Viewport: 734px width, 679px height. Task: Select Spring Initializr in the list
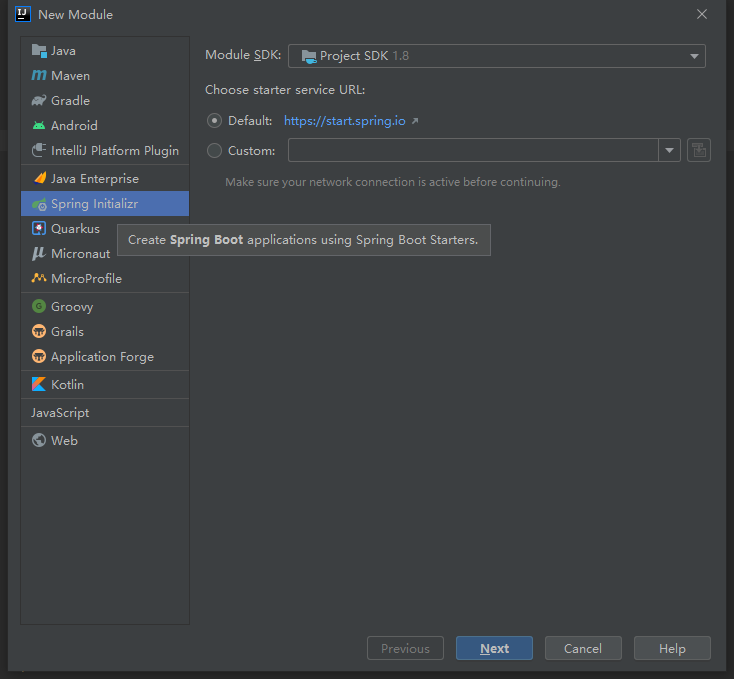pos(105,204)
